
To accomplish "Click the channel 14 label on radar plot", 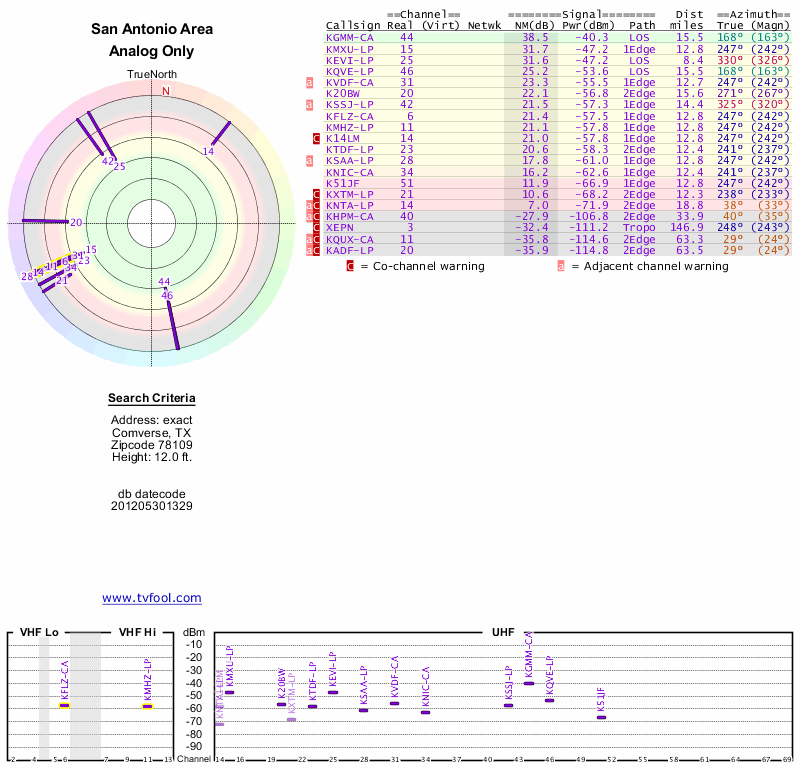I will pyautogui.click(x=208, y=151).
